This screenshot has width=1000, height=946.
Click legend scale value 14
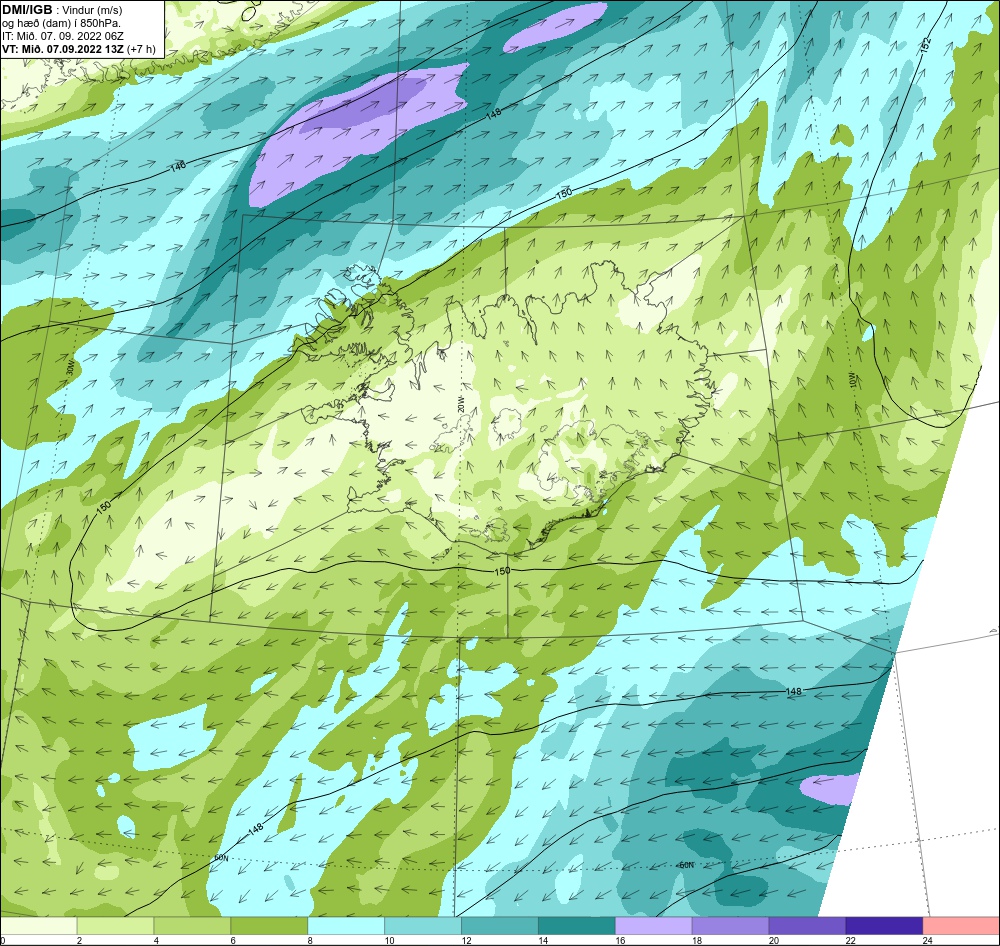pyautogui.click(x=543, y=940)
